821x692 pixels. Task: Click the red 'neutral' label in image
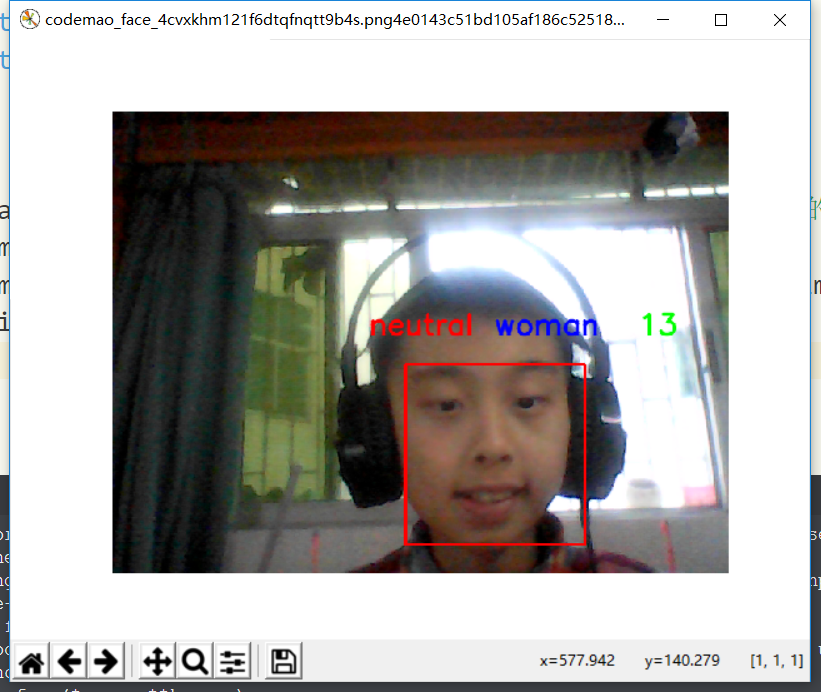point(421,325)
